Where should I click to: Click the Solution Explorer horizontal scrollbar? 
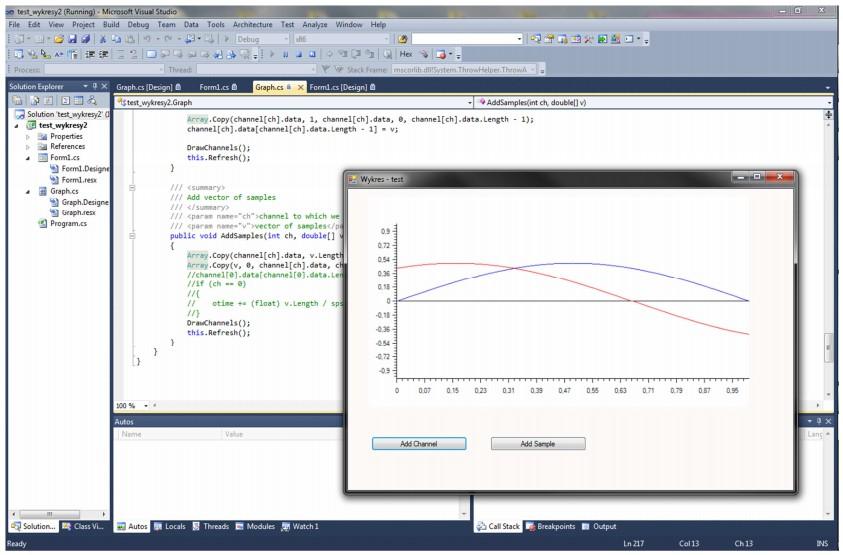[x=59, y=514]
